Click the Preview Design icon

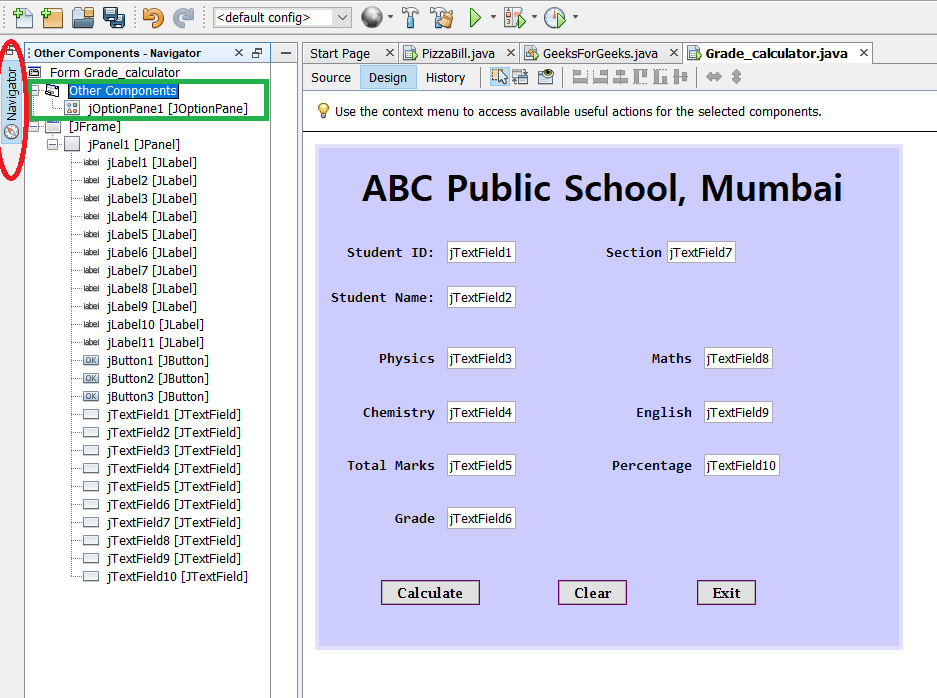pyautogui.click(x=548, y=77)
